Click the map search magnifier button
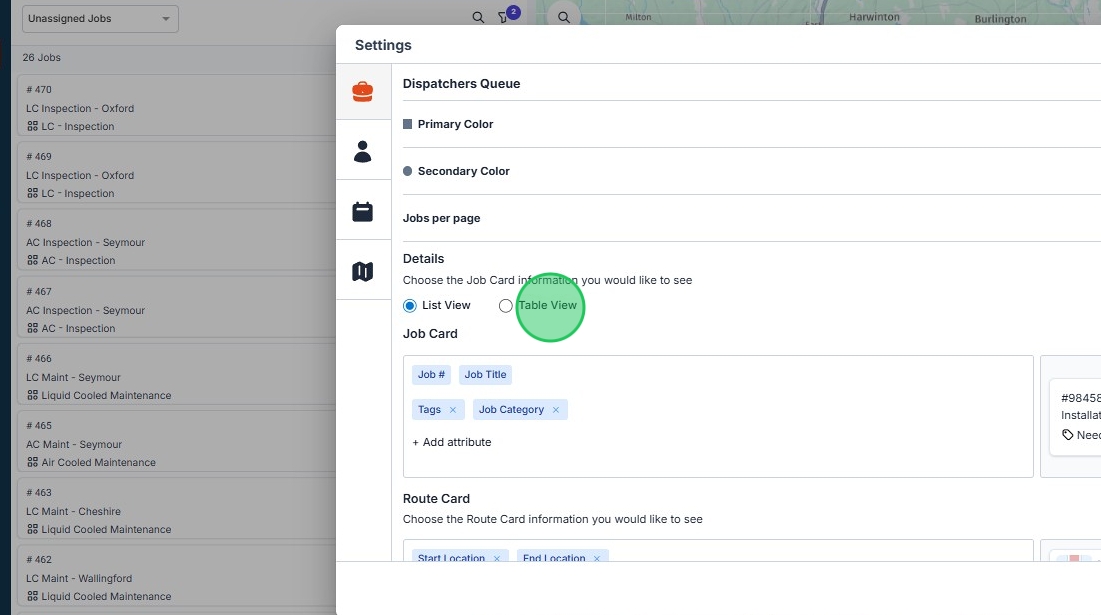Viewport: 1101px width, 615px height. (x=564, y=18)
